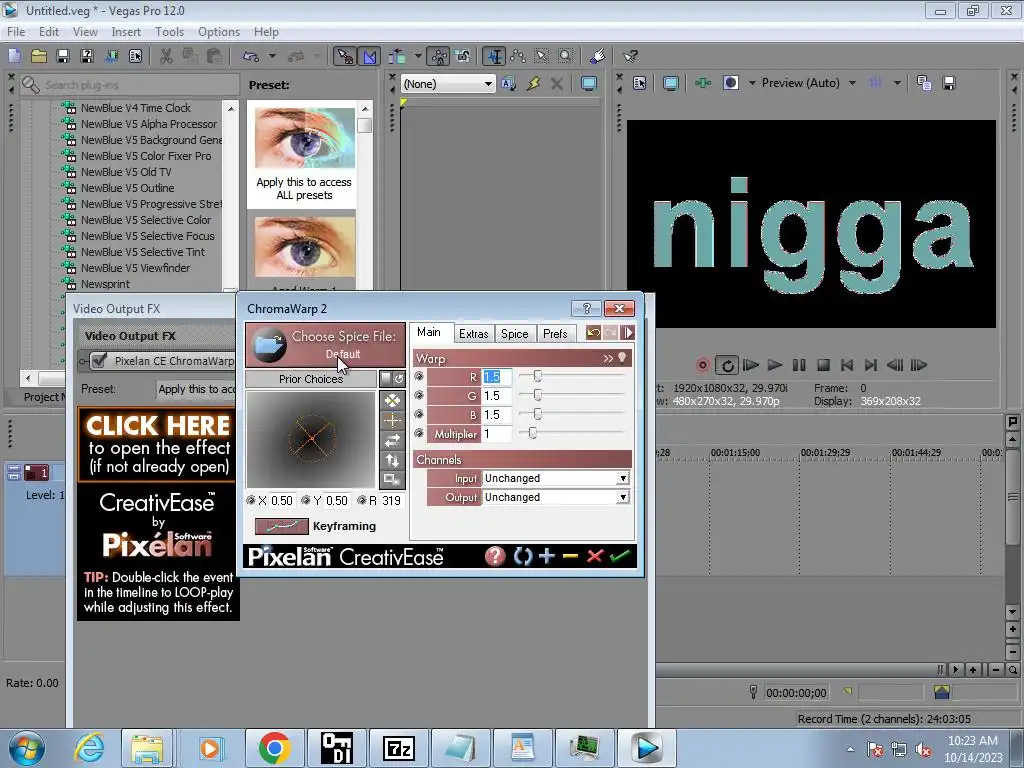The height and width of the screenshot is (768, 1024).
Task: Pause playback in the preview transport
Action: (x=799, y=365)
